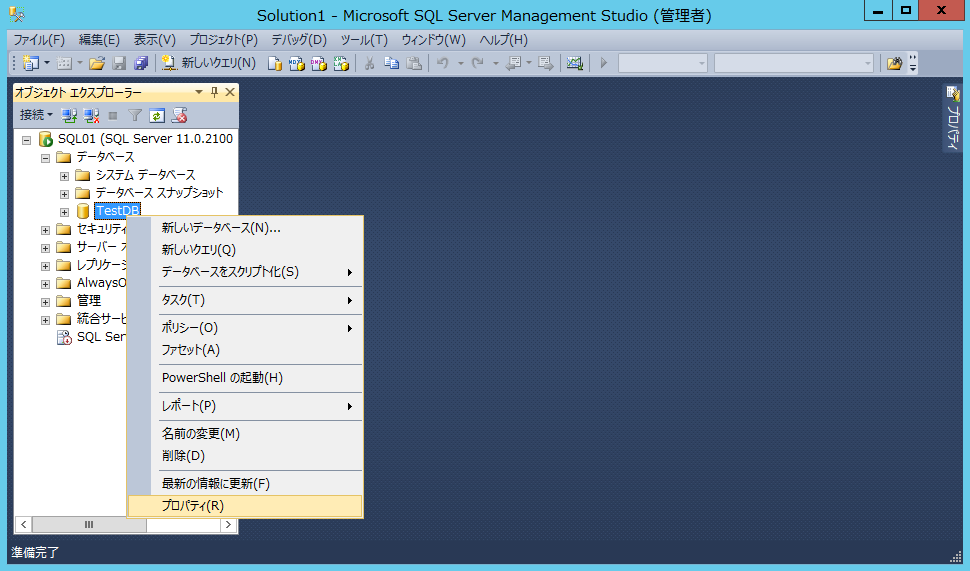970x571 pixels.
Task: Click the Disconnect icon in Object Explorer
Action: tap(91, 115)
